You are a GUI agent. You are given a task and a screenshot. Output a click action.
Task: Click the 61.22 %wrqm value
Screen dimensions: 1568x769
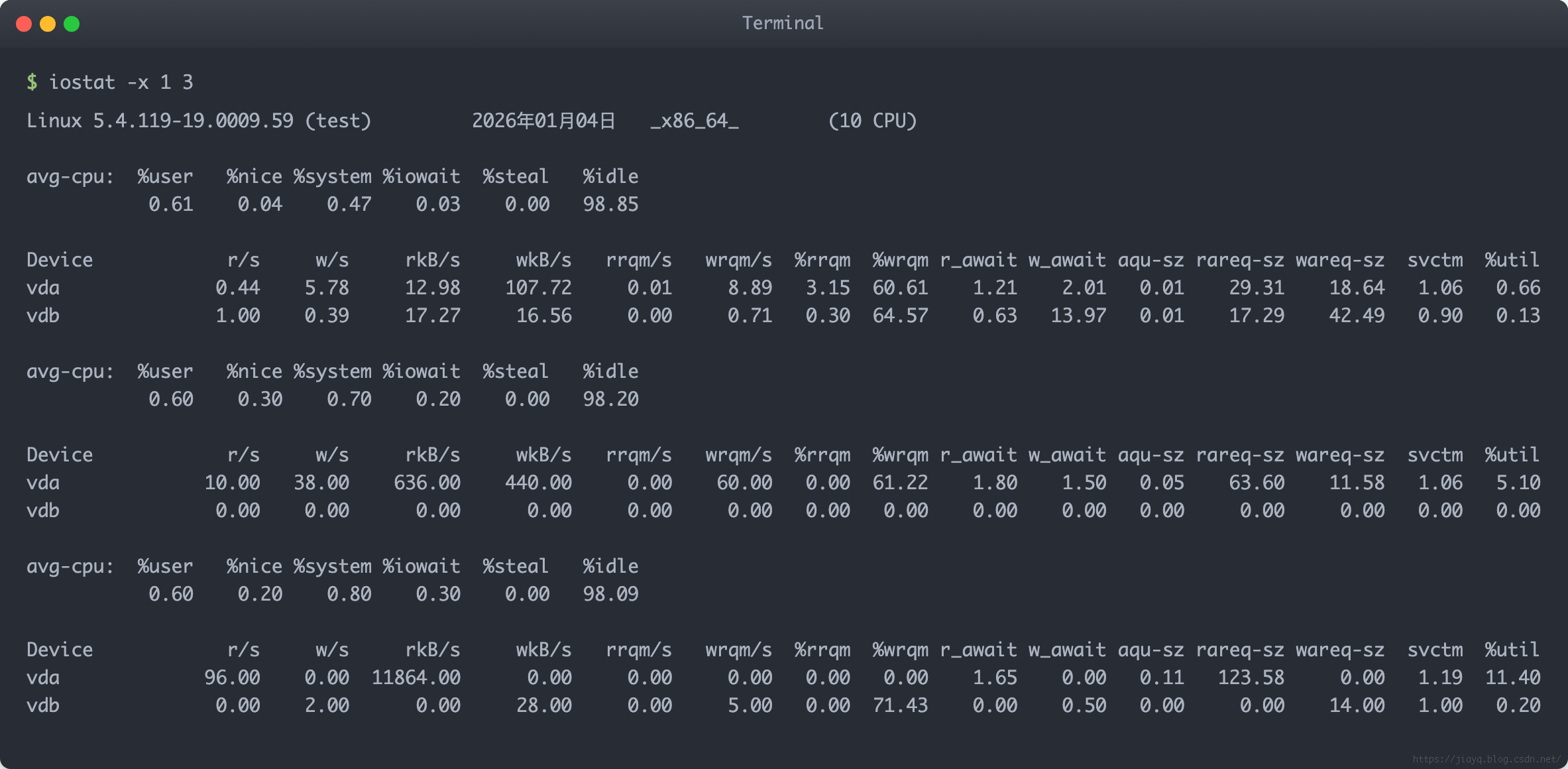900,483
